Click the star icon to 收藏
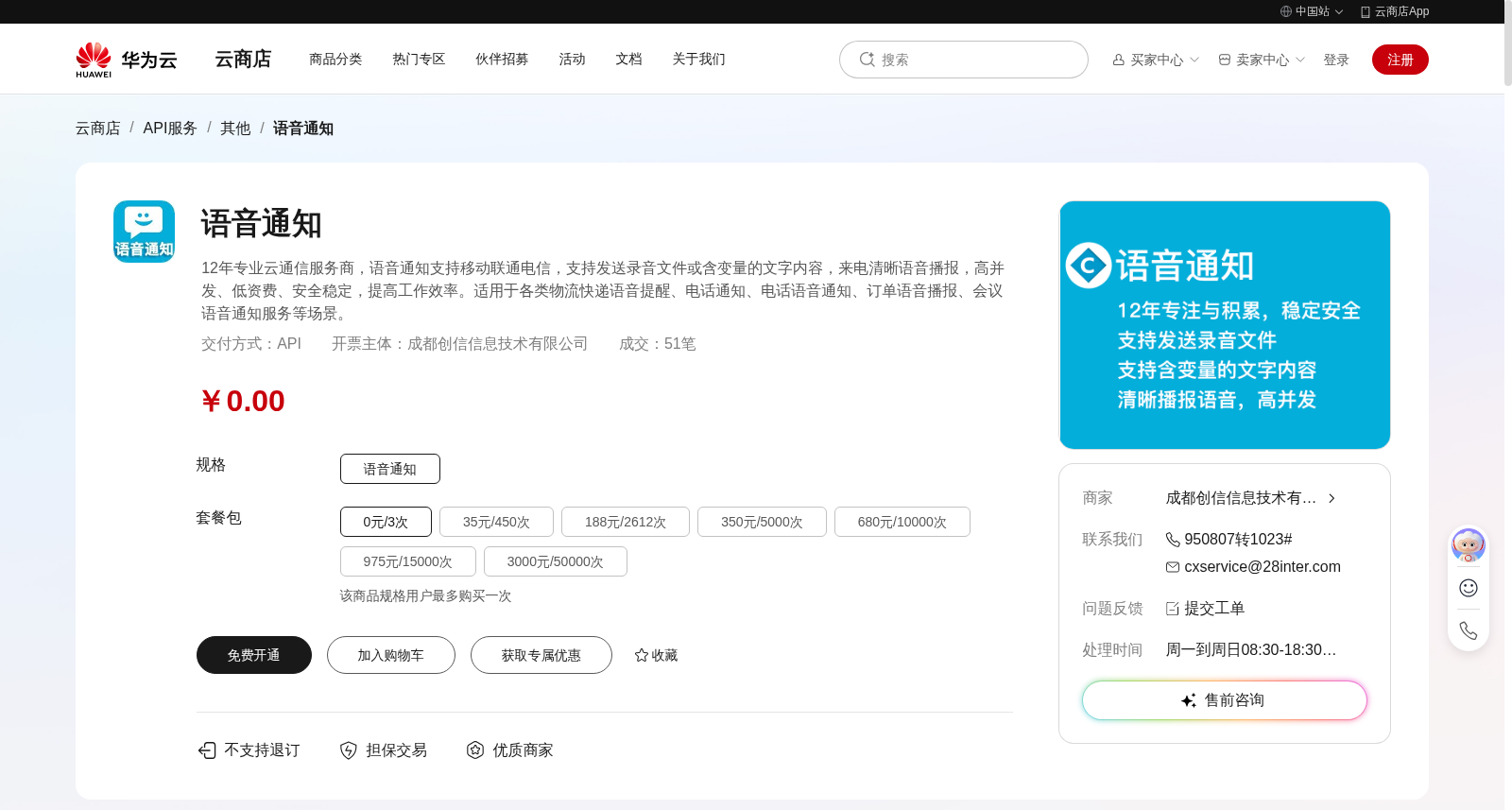1512x810 pixels. click(x=642, y=655)
